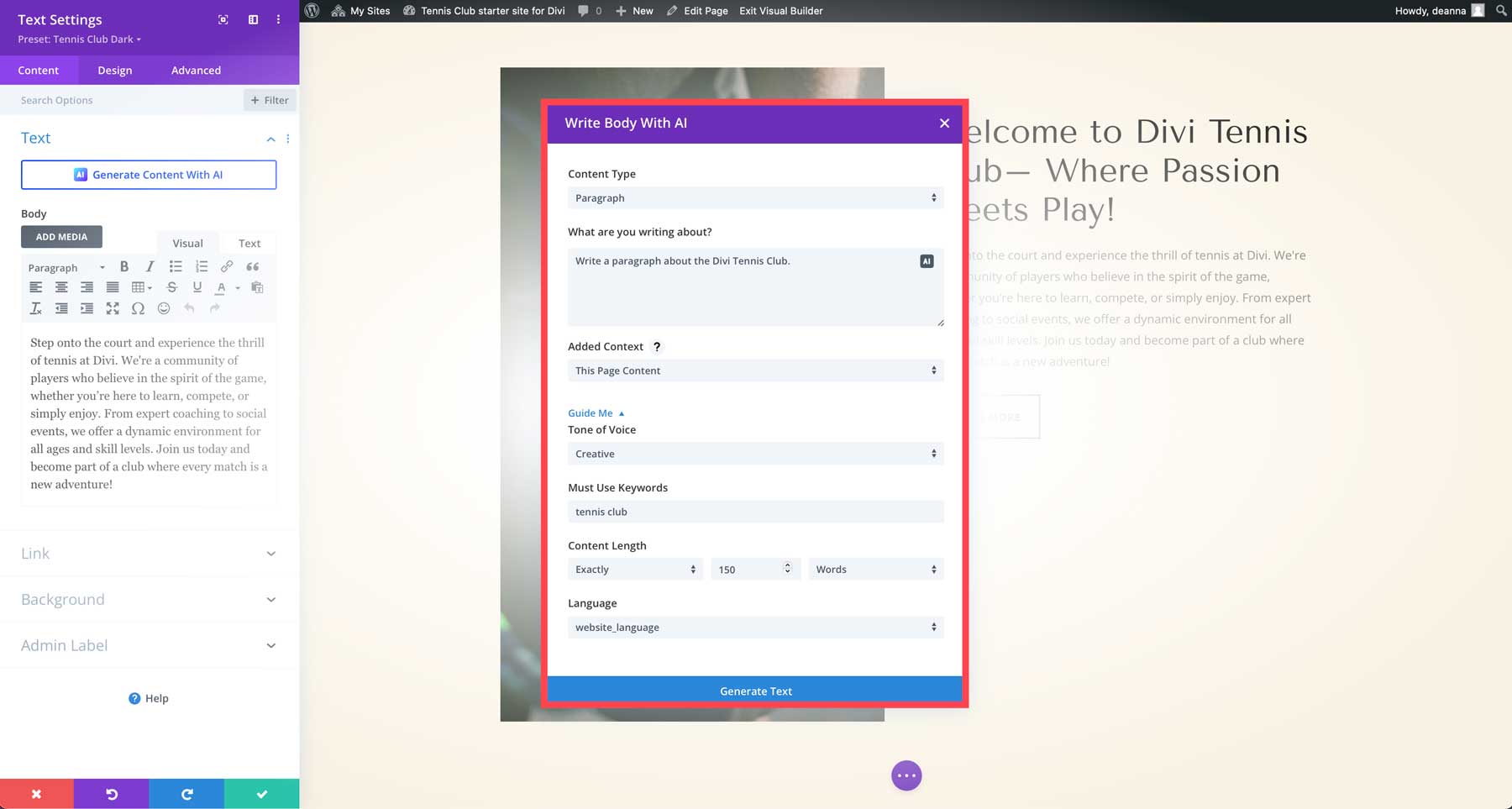1512x809 pixels.
Task: Toggle bold formatting in the text editor
Action: point(124,266)
